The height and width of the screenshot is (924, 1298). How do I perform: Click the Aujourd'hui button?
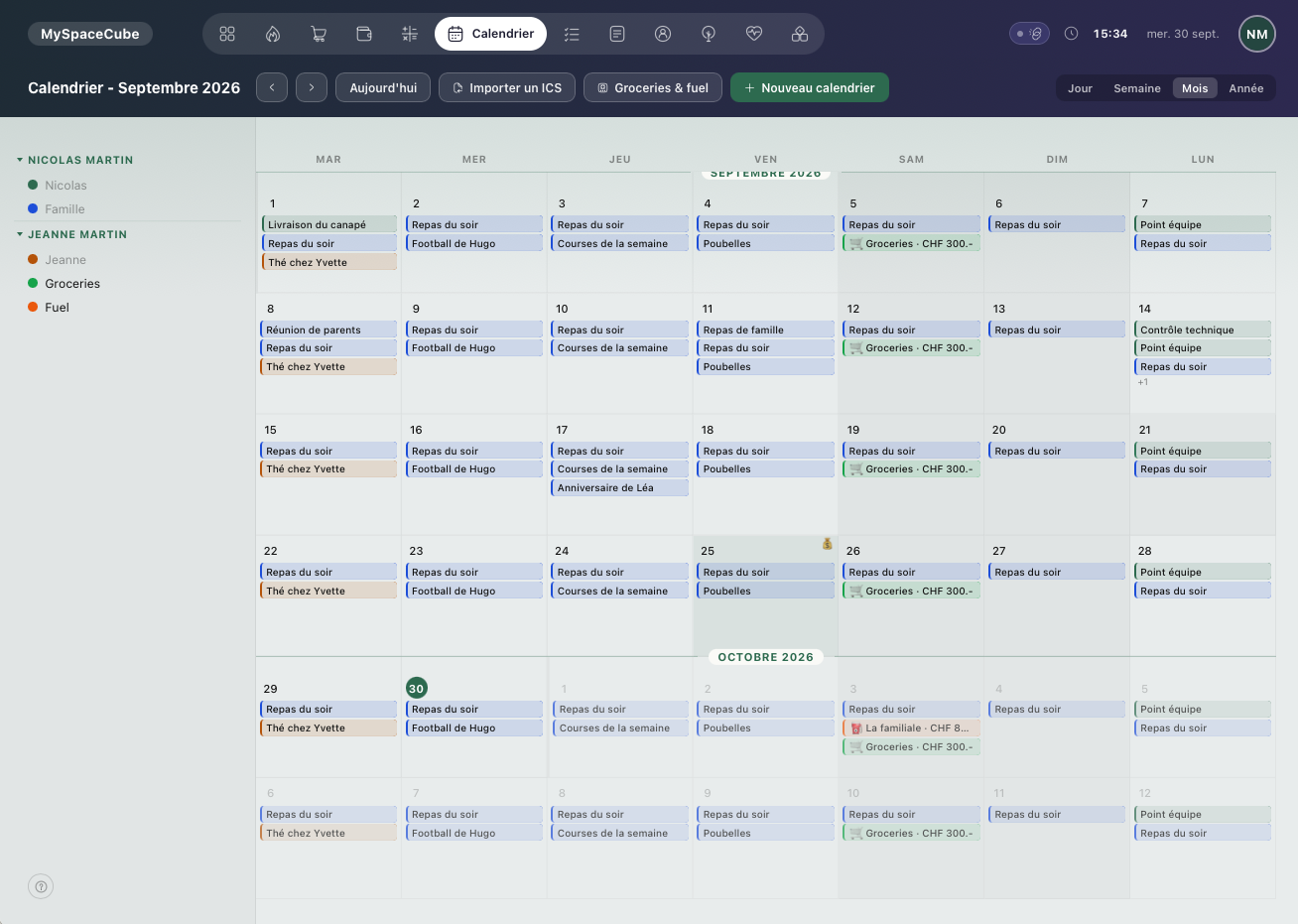coord(383,87)
